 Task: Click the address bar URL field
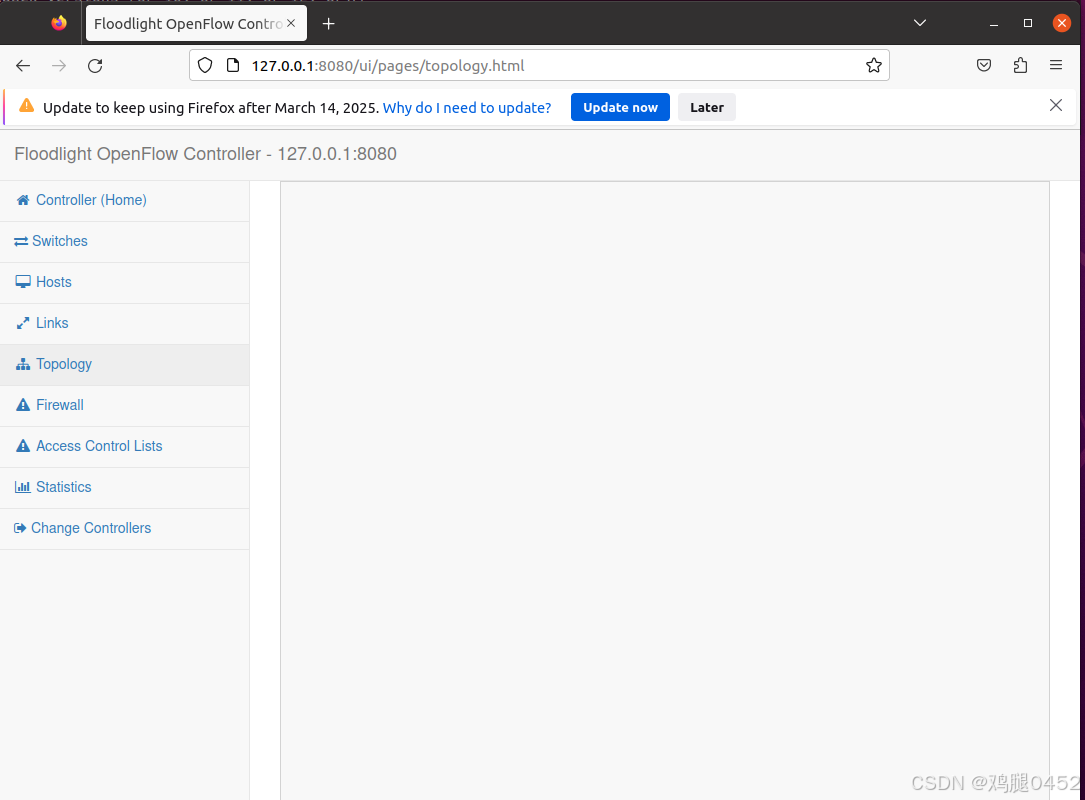point(539,66)
